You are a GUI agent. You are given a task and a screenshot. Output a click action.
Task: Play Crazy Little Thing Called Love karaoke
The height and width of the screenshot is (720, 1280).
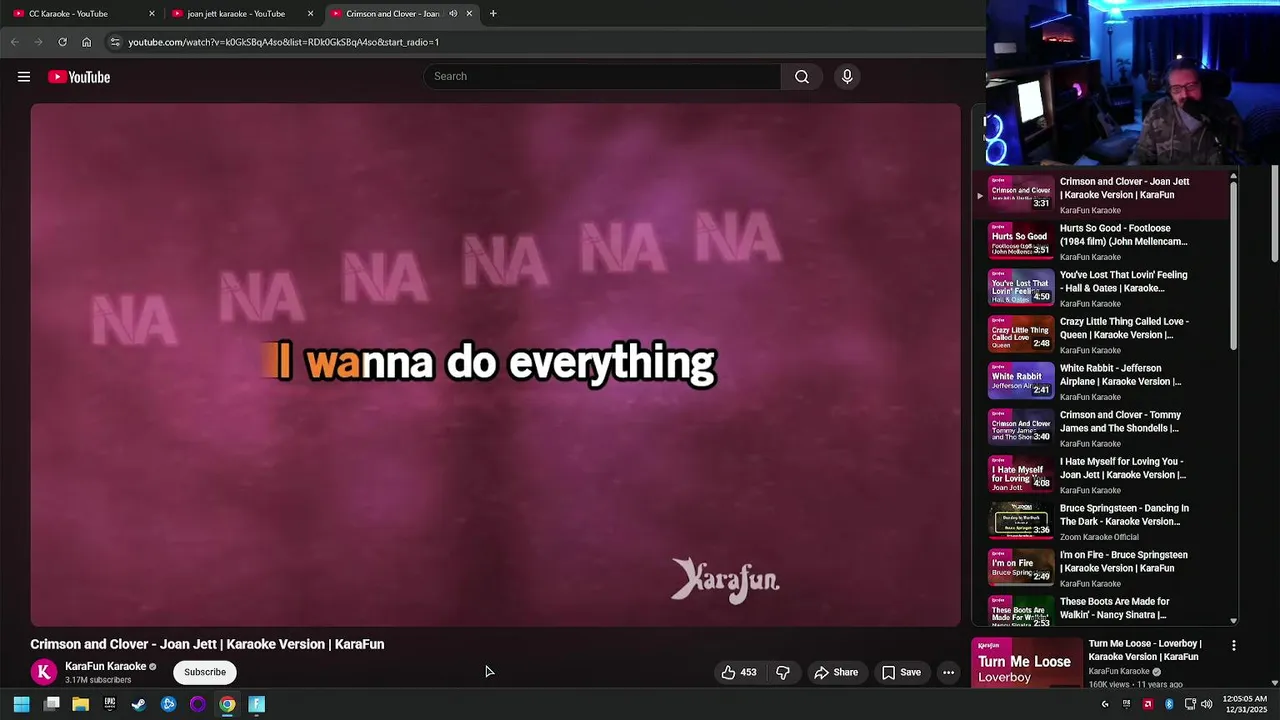pyautogui.click(x=1104, y=335)
